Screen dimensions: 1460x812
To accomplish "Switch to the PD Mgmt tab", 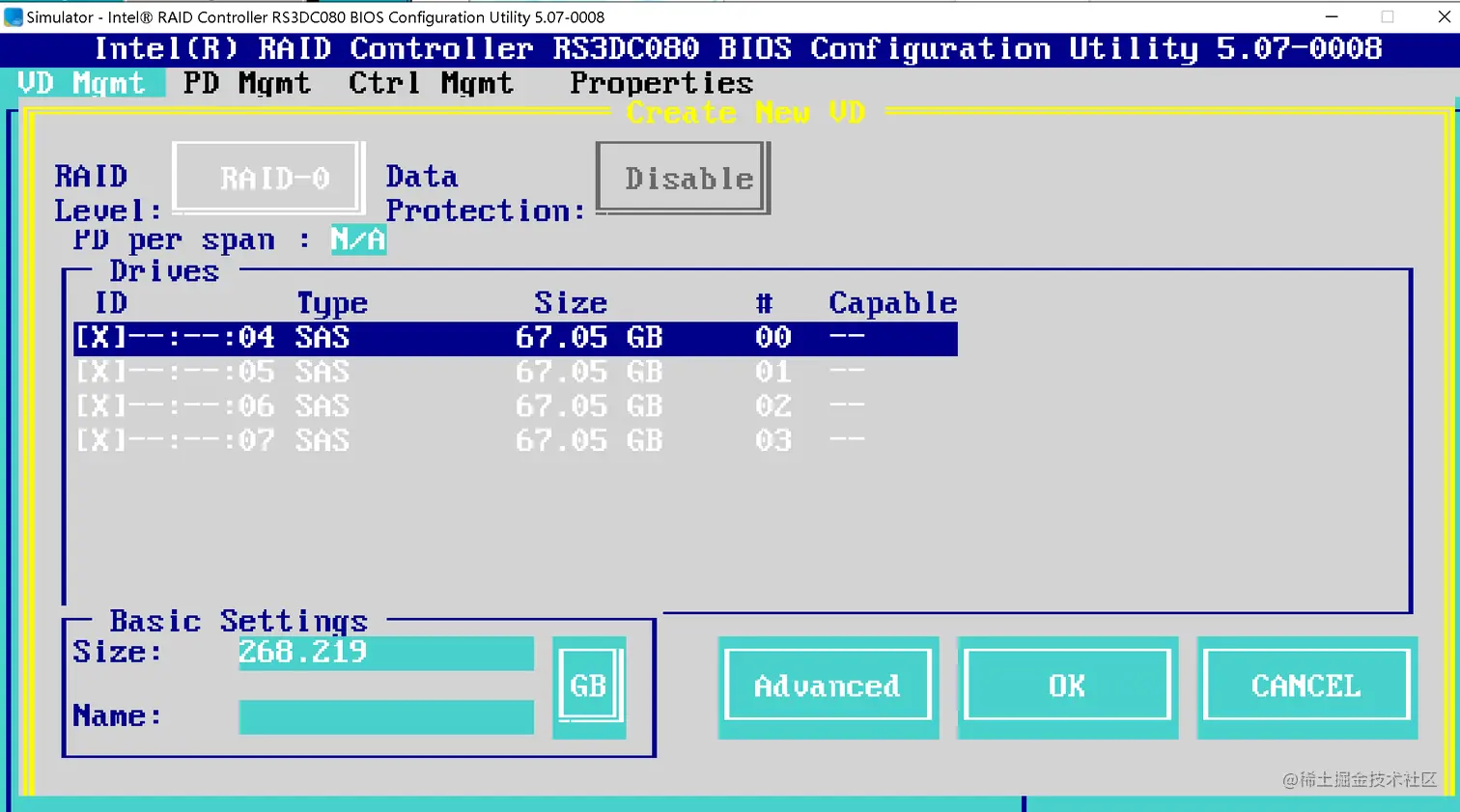I will [x=247, y=83].
